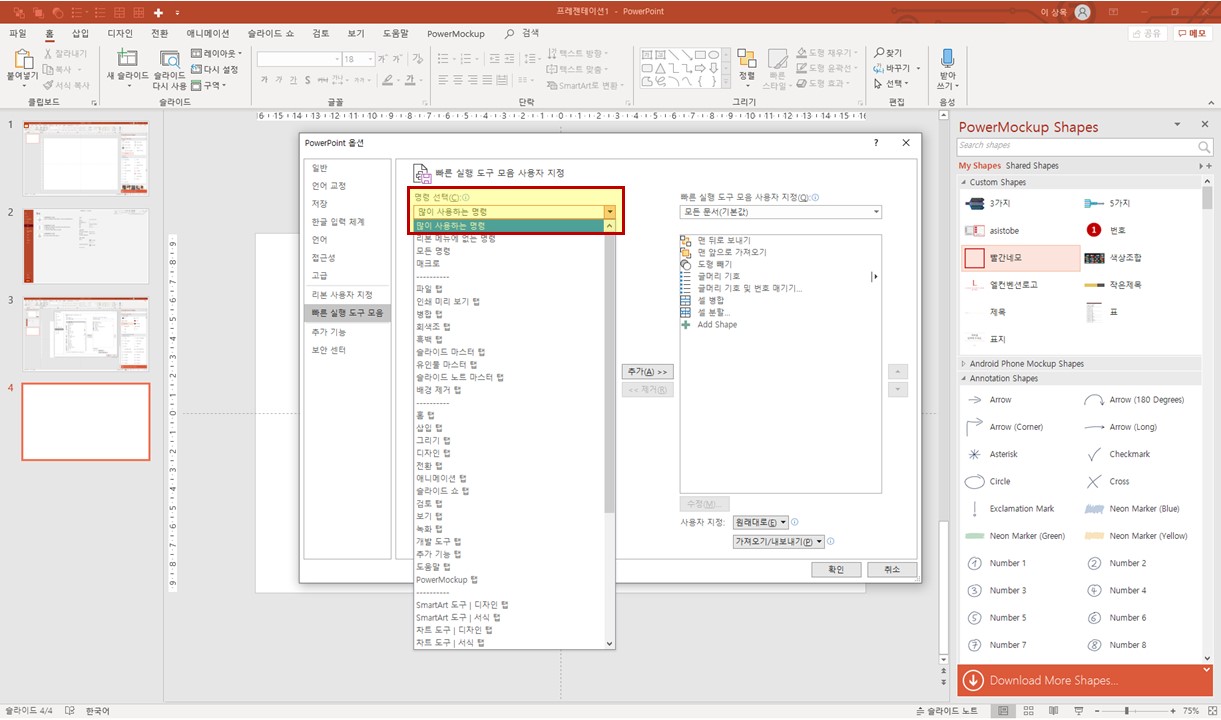
Task: Click the 찾기 find icon in ribbon
Action: [879, 53]
